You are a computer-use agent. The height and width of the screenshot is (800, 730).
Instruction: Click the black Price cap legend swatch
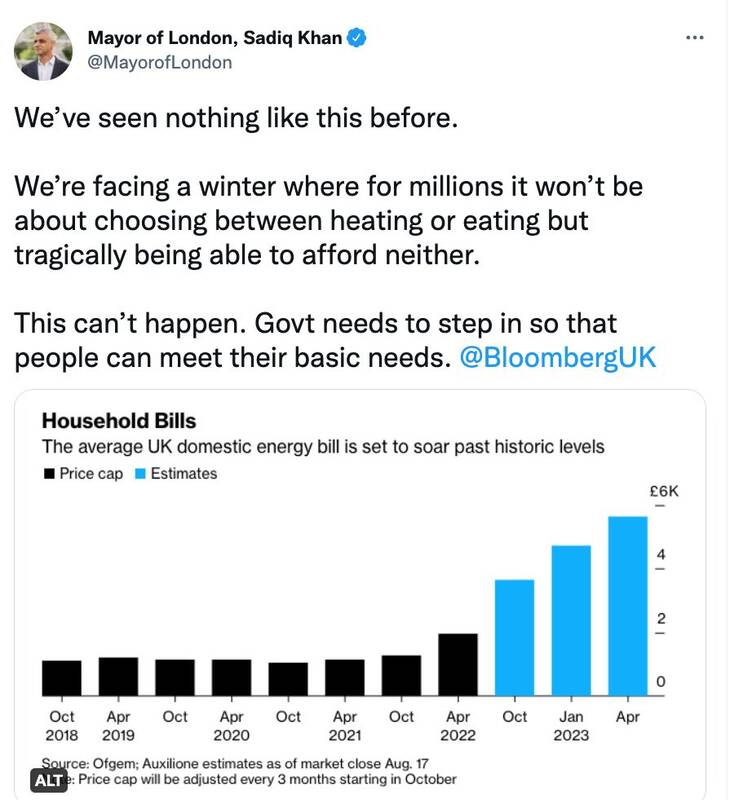point(47,474)
